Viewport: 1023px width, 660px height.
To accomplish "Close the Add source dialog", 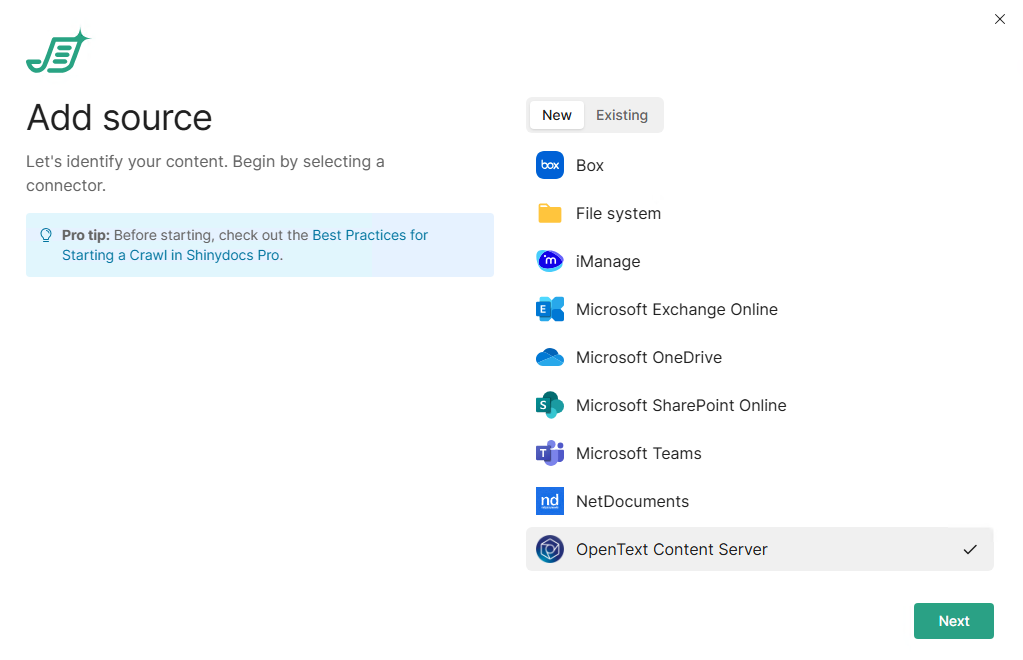I will tap(999, 19).
